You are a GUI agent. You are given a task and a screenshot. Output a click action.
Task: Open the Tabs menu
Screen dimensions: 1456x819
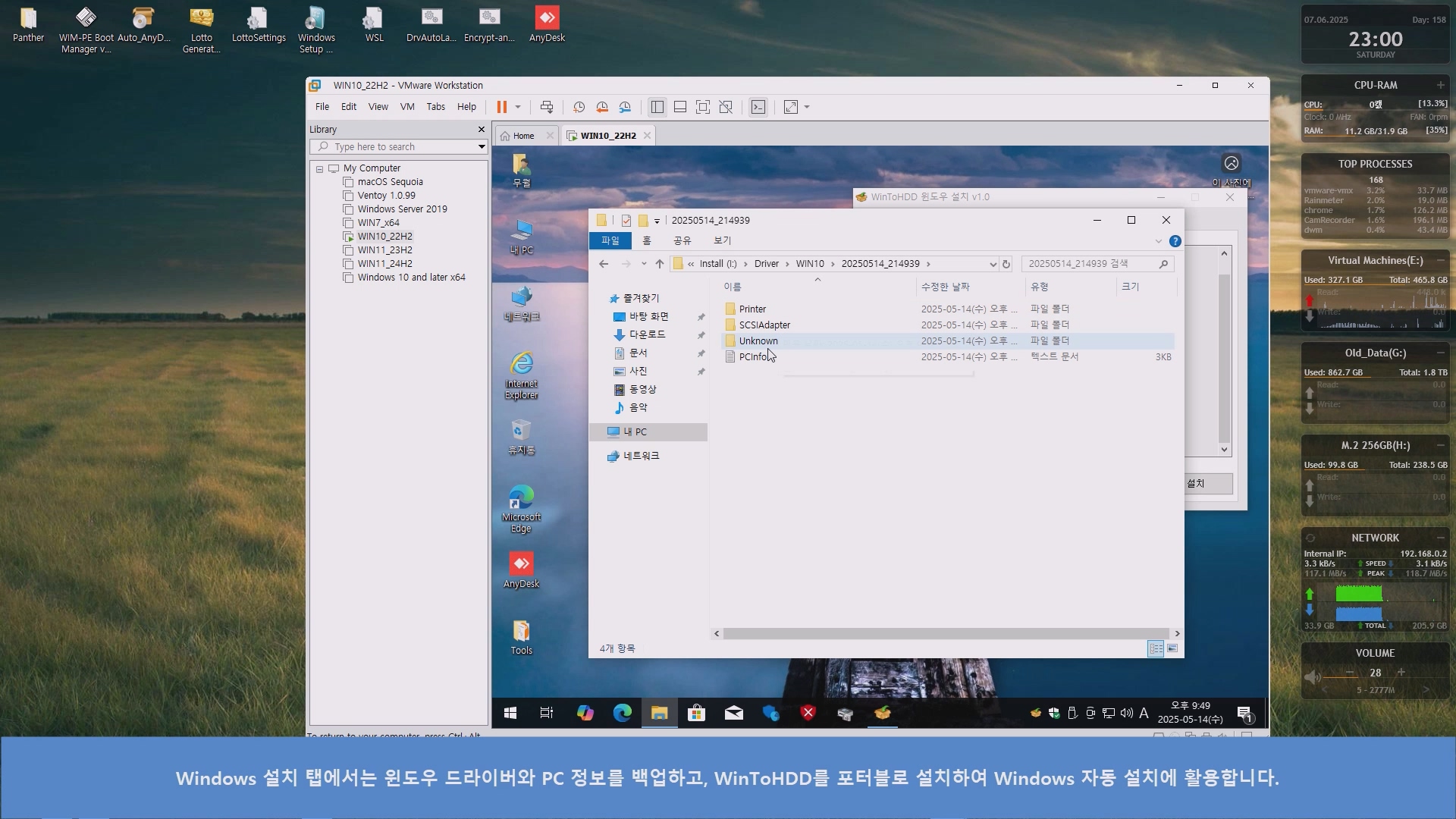click(435, 107)
